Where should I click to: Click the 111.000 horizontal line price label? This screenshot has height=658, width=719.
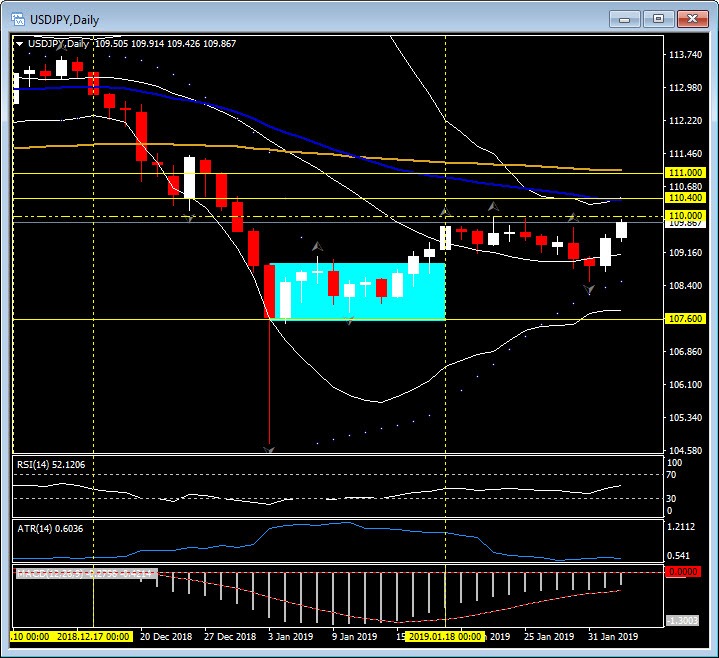pos(685,172)
